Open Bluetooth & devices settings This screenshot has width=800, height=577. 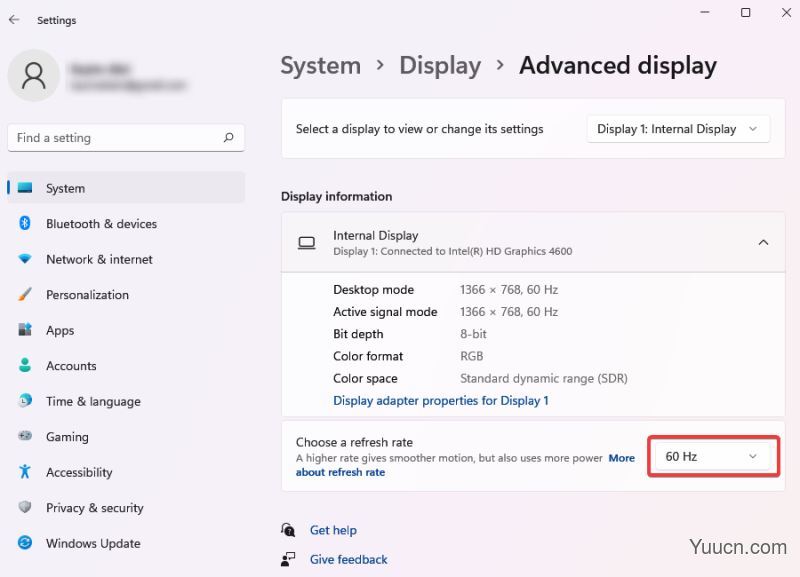pos(126,223)
